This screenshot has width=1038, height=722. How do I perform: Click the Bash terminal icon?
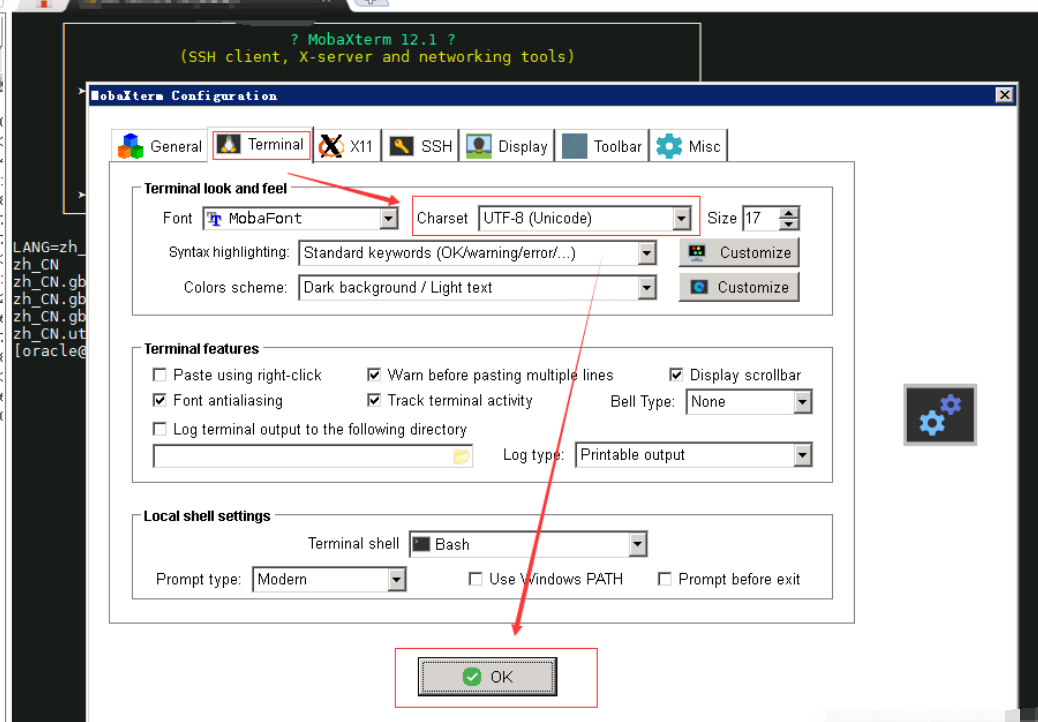coord(421,544)
